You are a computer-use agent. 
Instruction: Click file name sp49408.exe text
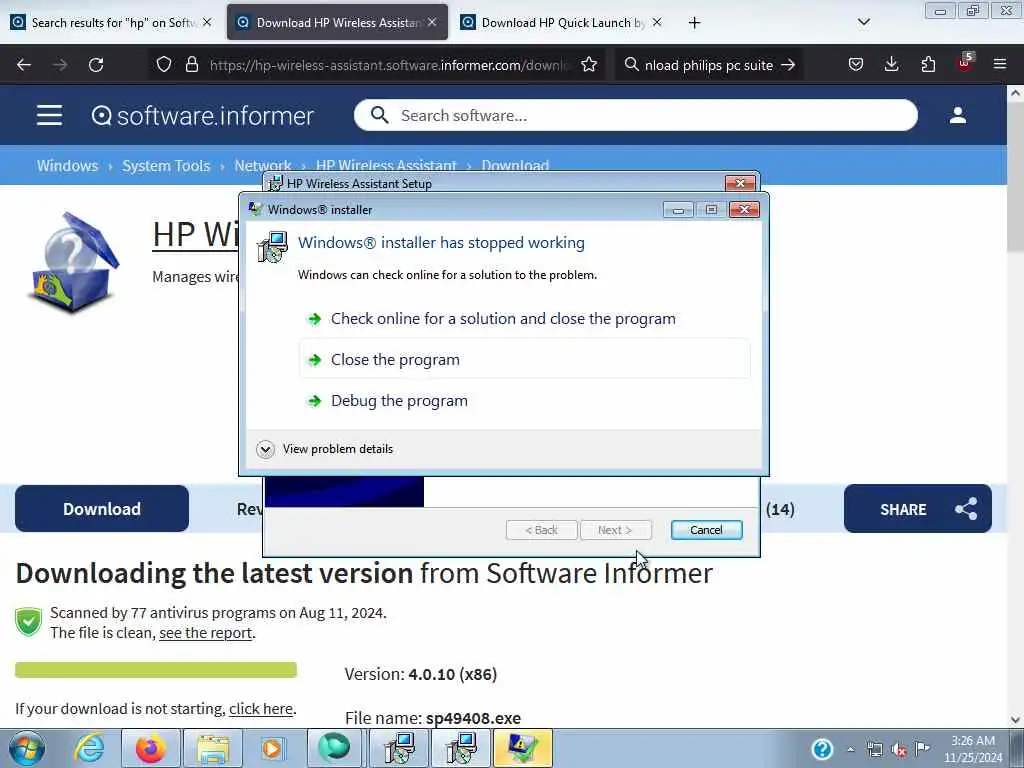point(473,718)
